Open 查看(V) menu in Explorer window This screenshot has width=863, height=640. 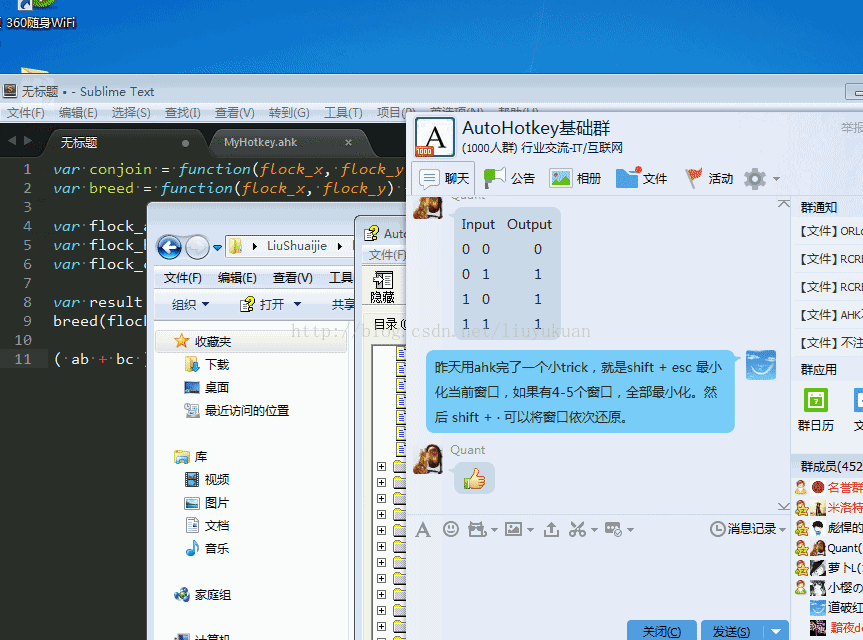292,278
